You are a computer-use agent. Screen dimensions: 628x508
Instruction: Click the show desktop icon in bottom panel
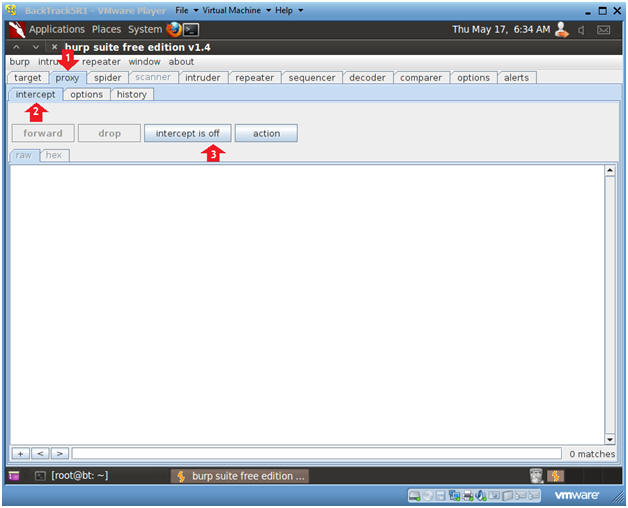[x=14, y=476]
